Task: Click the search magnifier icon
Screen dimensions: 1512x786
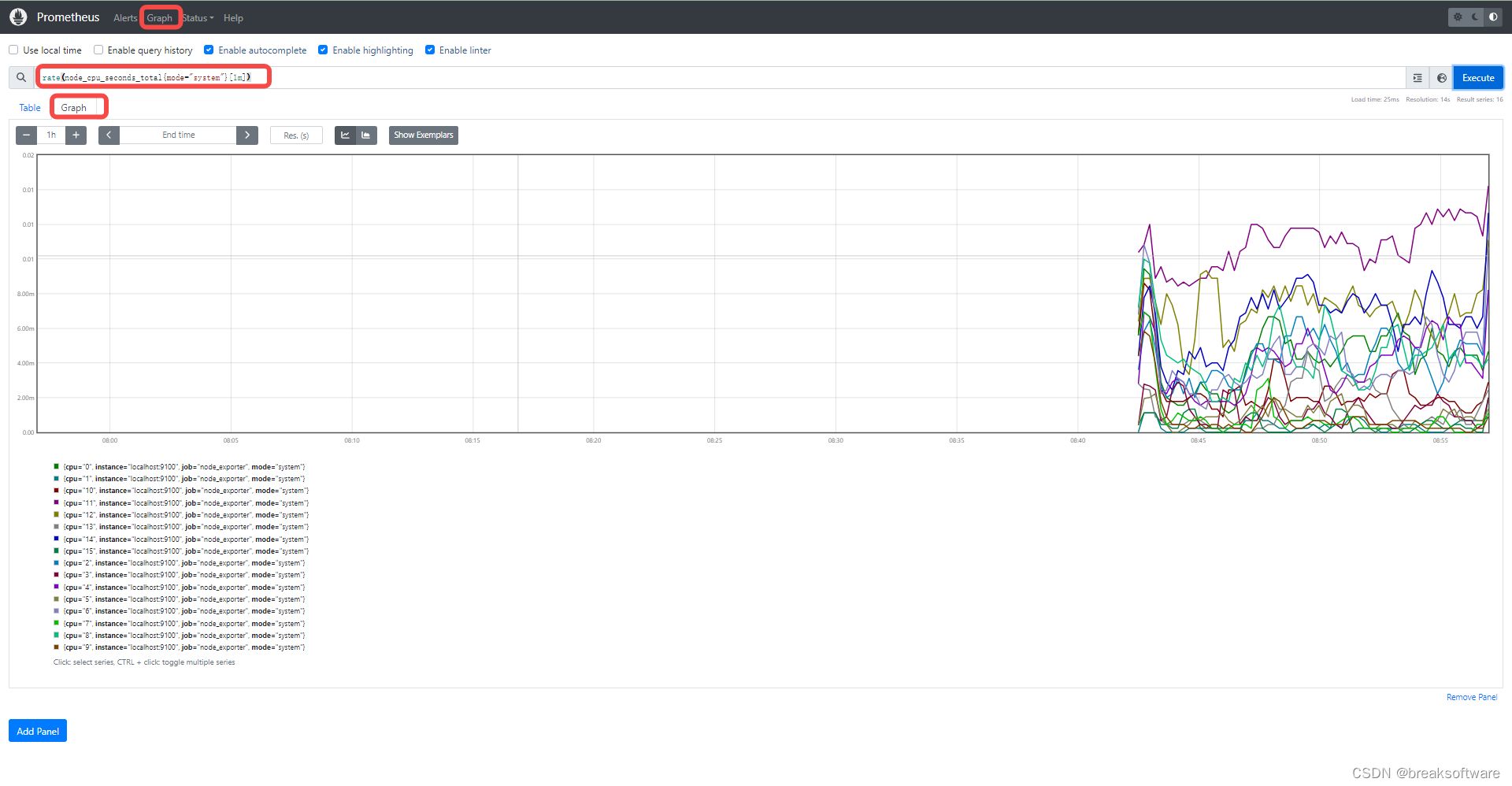Action: 21,77
